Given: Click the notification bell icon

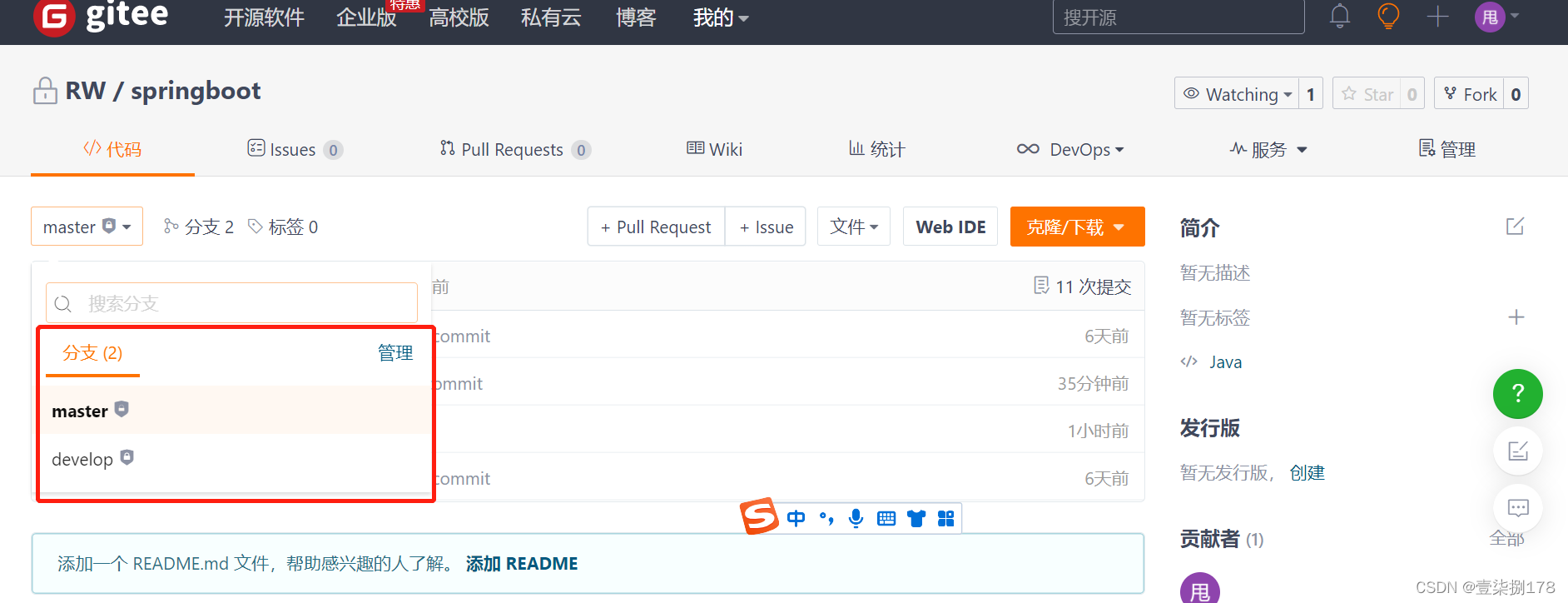Looking at the screenshot, I should point(1340,17).
